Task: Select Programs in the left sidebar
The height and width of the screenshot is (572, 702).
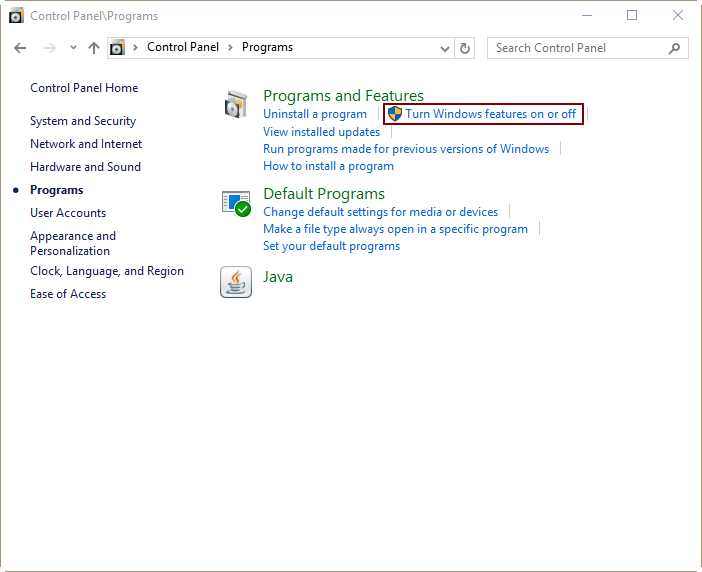Action: point(56,190)
